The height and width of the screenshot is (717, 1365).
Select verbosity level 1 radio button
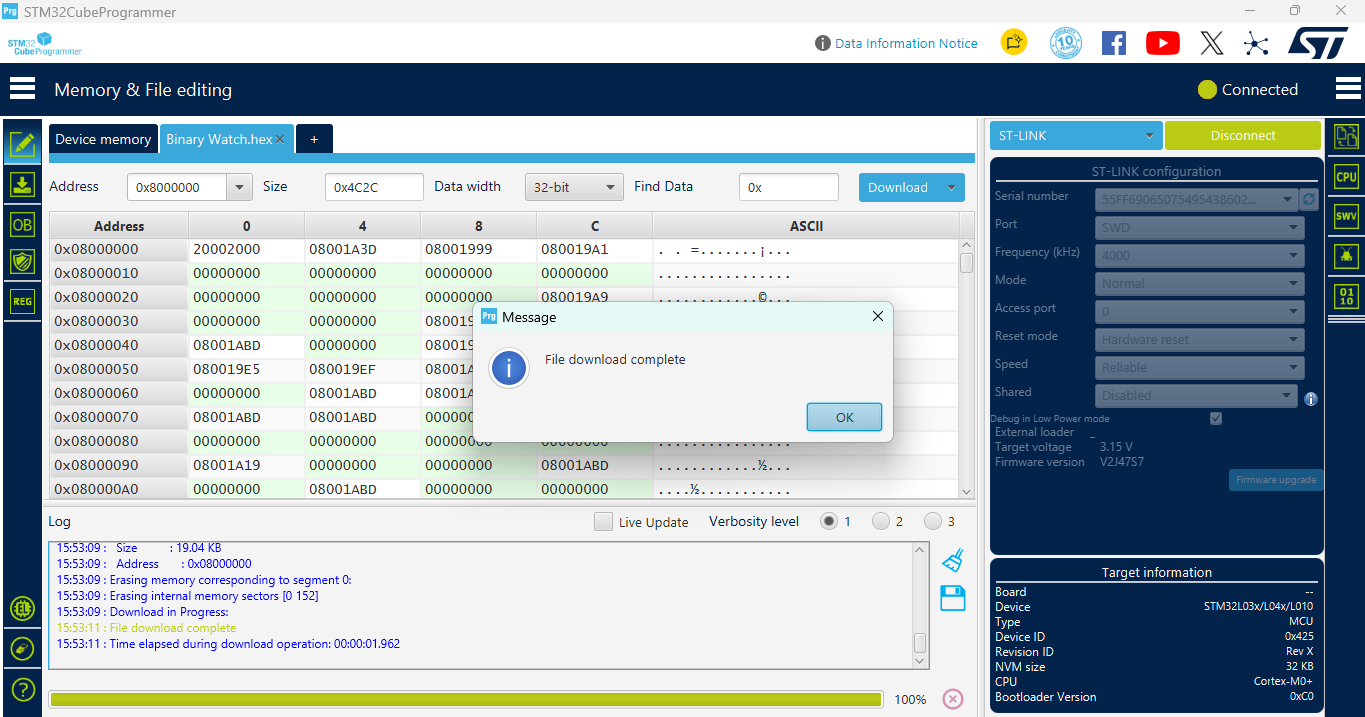tap(829, 521)
